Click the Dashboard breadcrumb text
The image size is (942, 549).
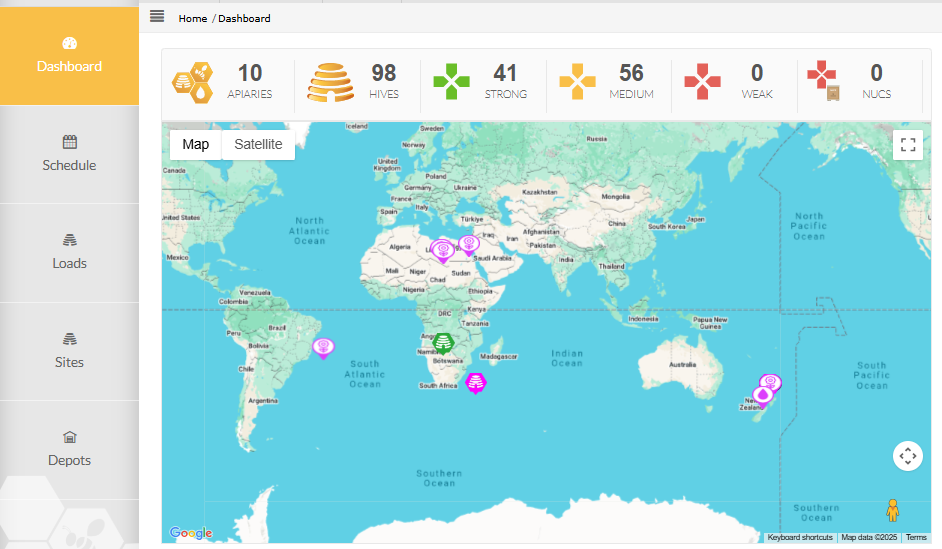click(244, 19)
